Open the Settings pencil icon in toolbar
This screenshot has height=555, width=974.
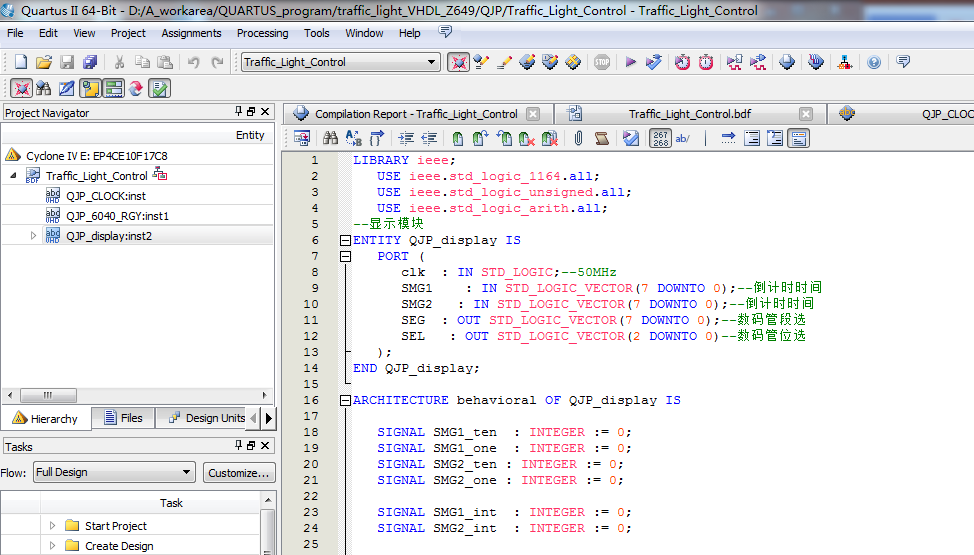pyautogui.click(x=504, y=62)
